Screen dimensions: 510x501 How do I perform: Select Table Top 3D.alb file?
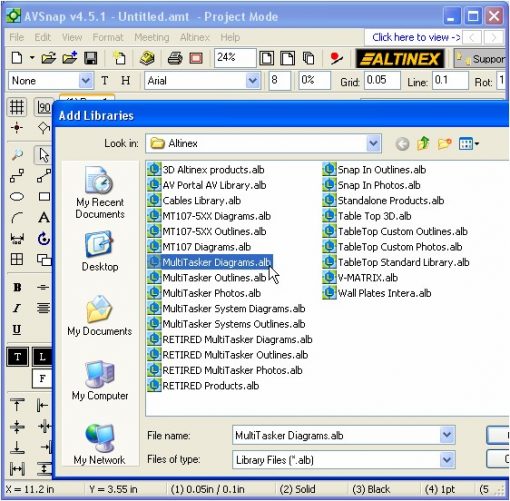(367, 216)
